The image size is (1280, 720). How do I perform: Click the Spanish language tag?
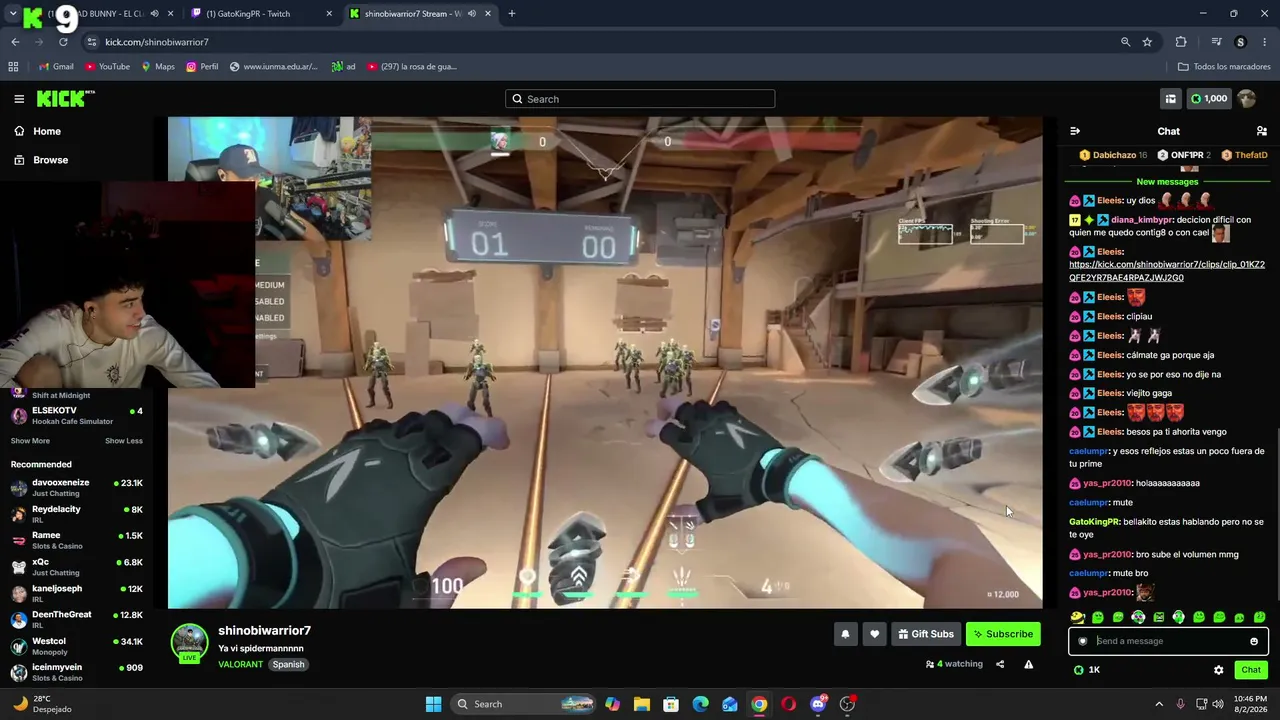pyautogui.click(x=288, y=665)
